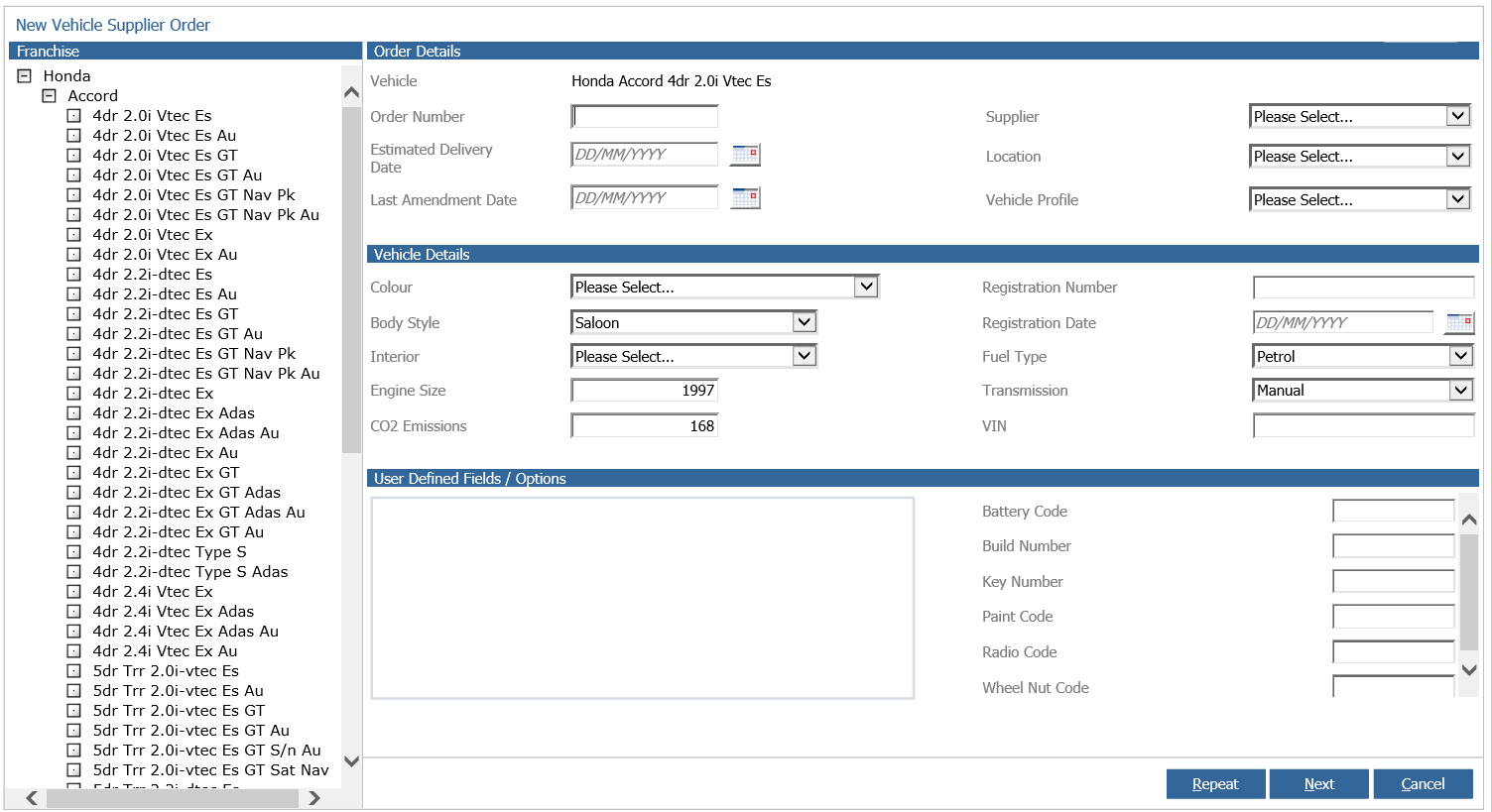
Task: Select 4dr 2.4i Vtec Ex Adas Au
Action: tap(186, 631)
